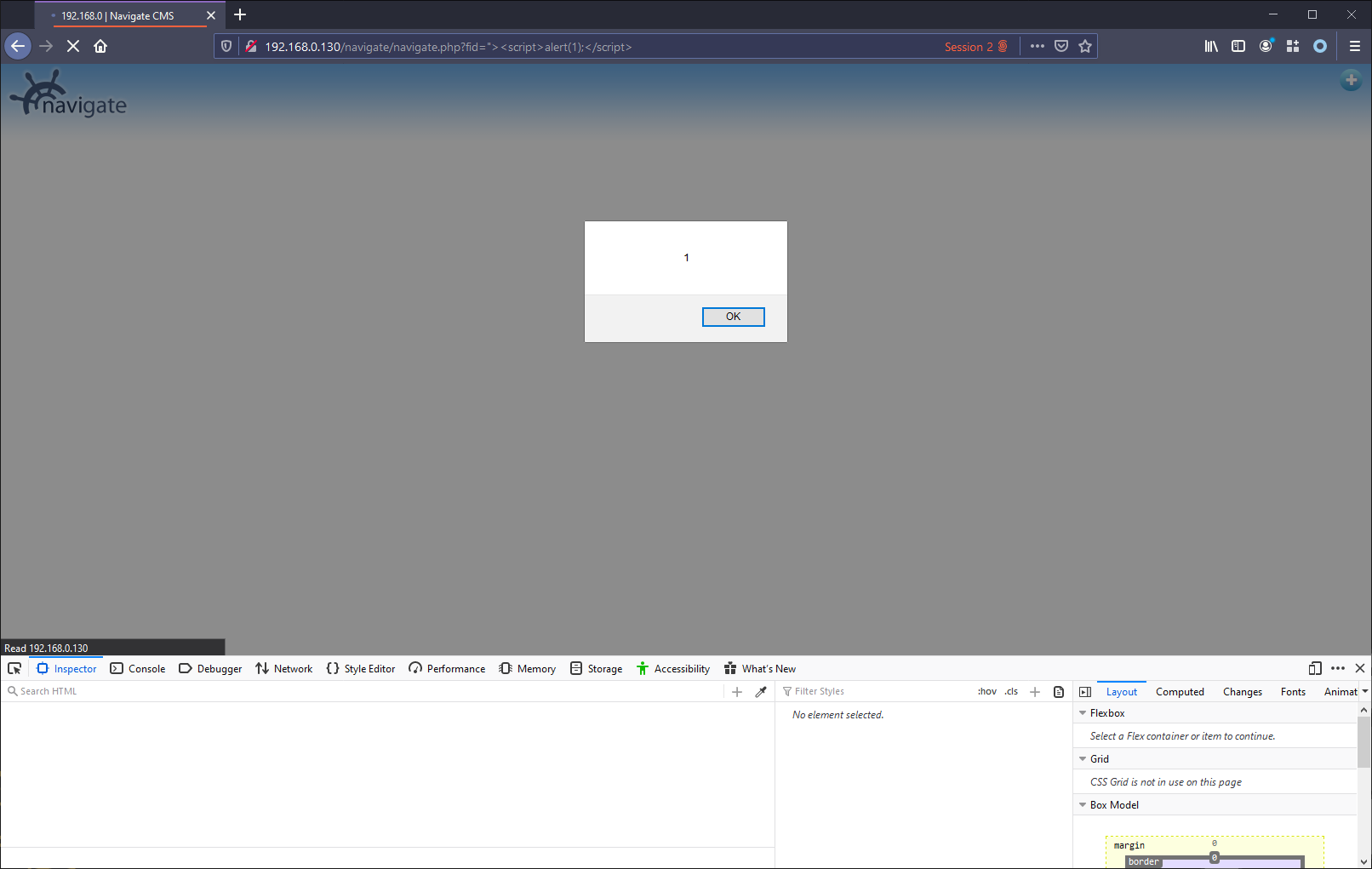The width and height of the screenshot is (1372, 869).
Task: Open the Memory panel
Action: (x=528, y=668)
